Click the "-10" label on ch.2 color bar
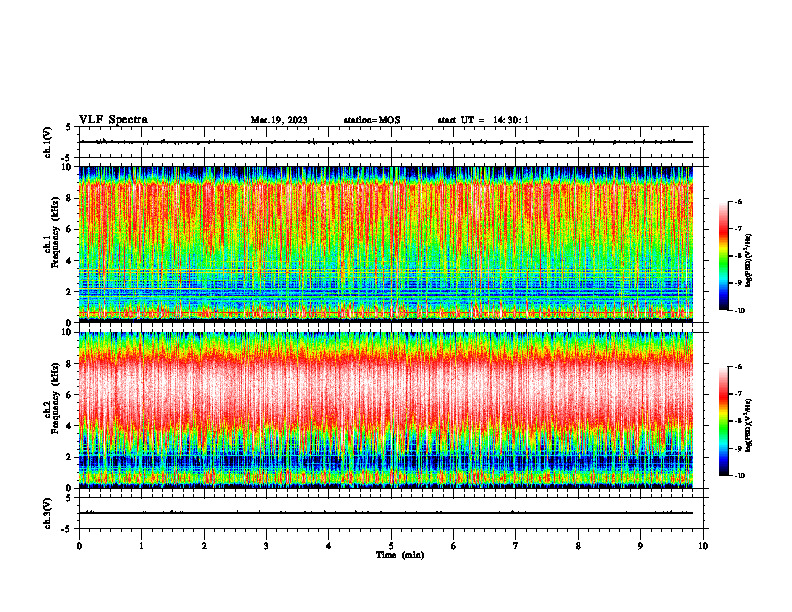The height and width of the screenshot is (612, 792). pyautogui.click(x=739, y=475)
